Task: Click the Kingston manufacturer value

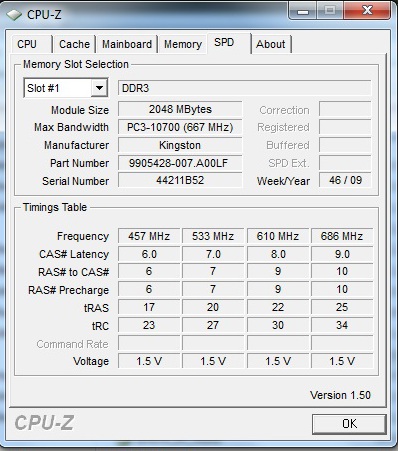Action: (x=180, y=145)
